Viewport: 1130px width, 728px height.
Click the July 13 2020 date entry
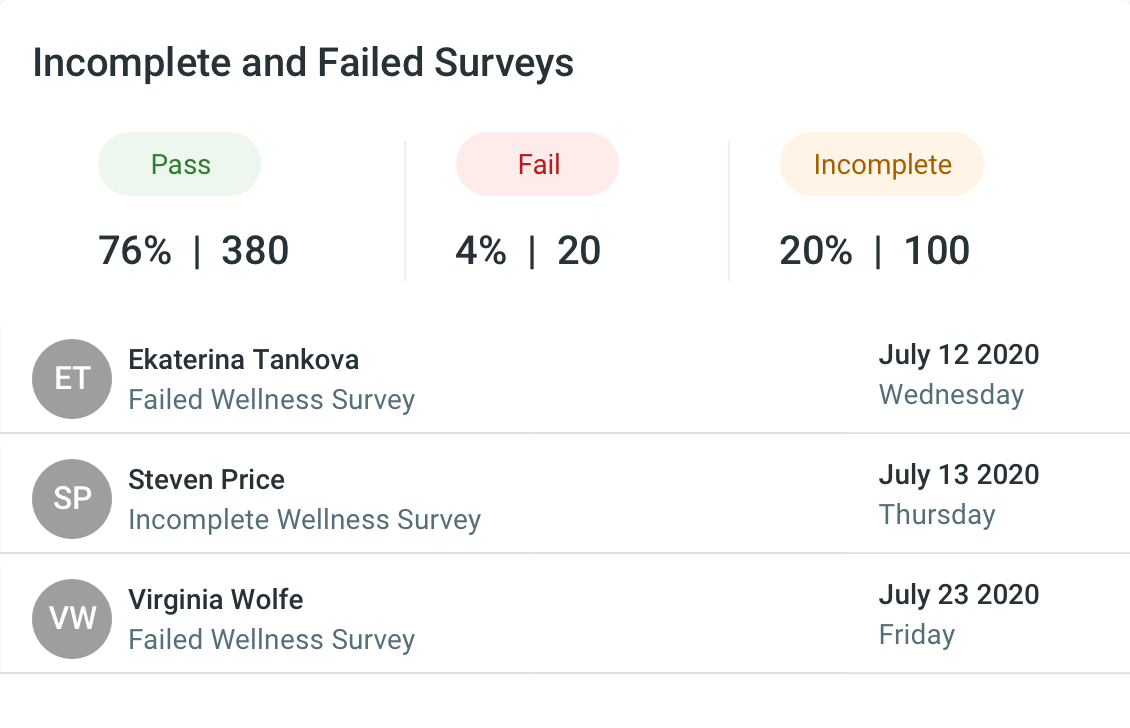[958, 475]
